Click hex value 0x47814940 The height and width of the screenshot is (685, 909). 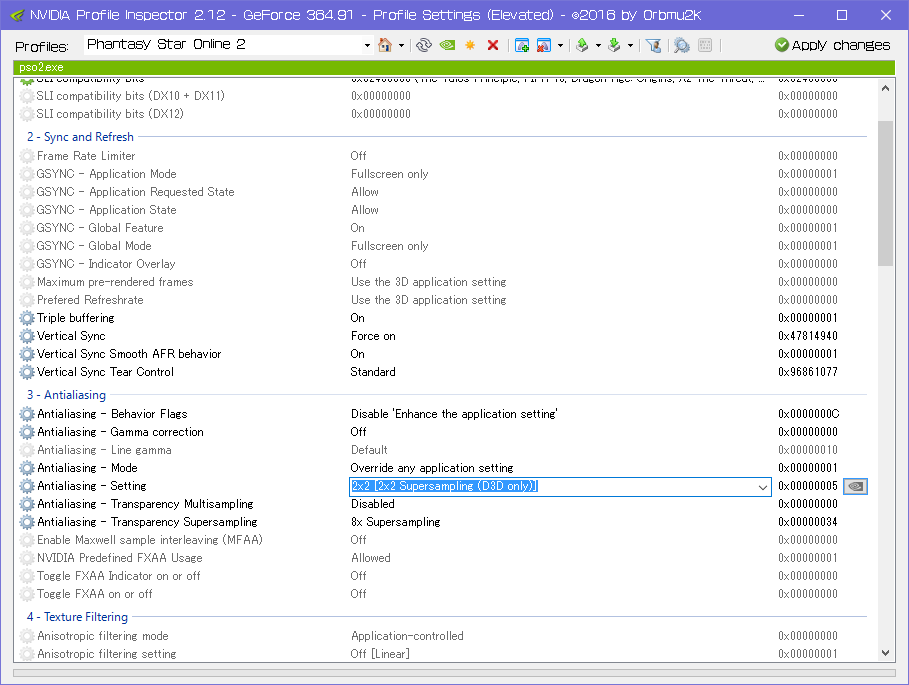tap(808, 336)
